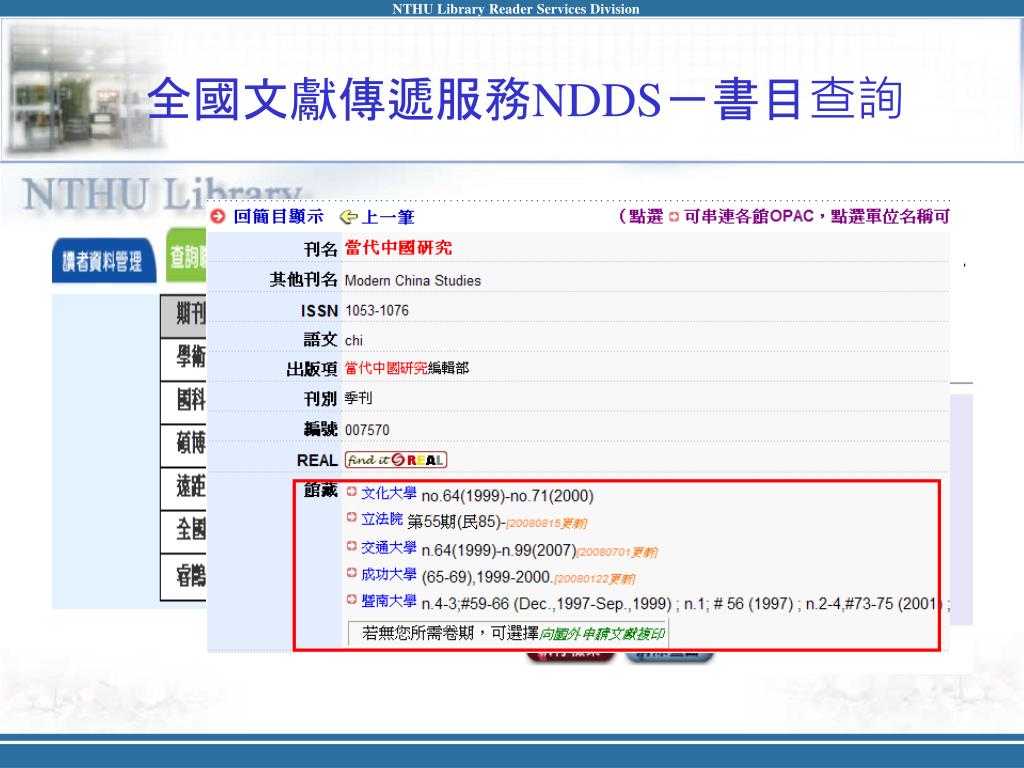Open 立法院 holdings link

click(x=382, y=519)
